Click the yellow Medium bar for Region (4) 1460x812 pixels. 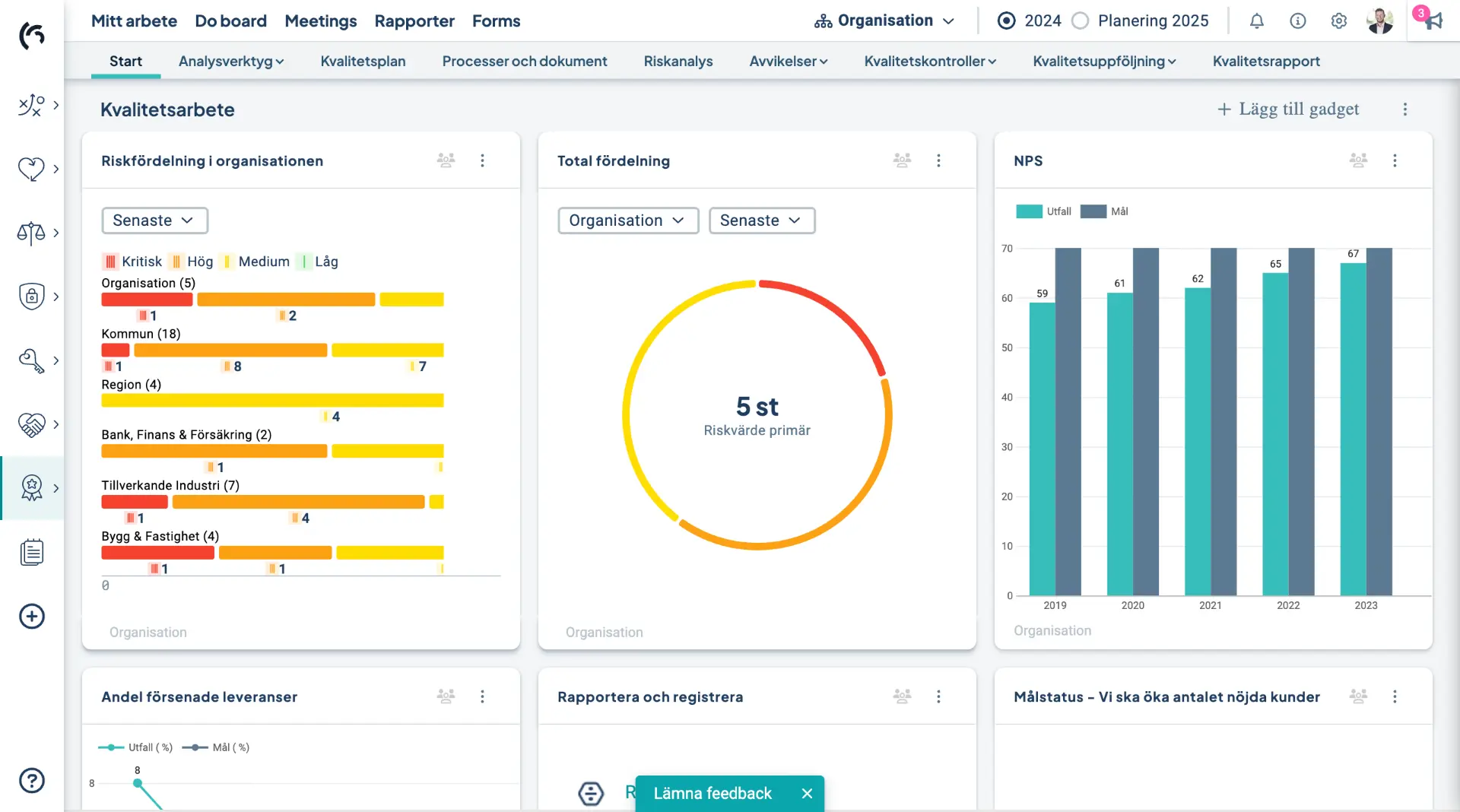[272, 401]
